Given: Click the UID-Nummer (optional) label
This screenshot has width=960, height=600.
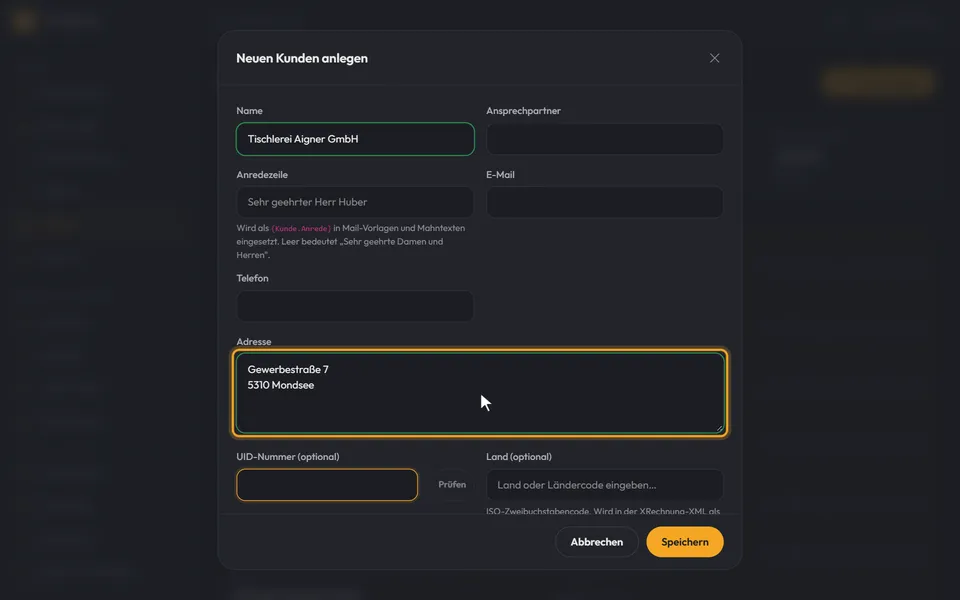Looking at the screenshot, I should (x=288, y=457).
